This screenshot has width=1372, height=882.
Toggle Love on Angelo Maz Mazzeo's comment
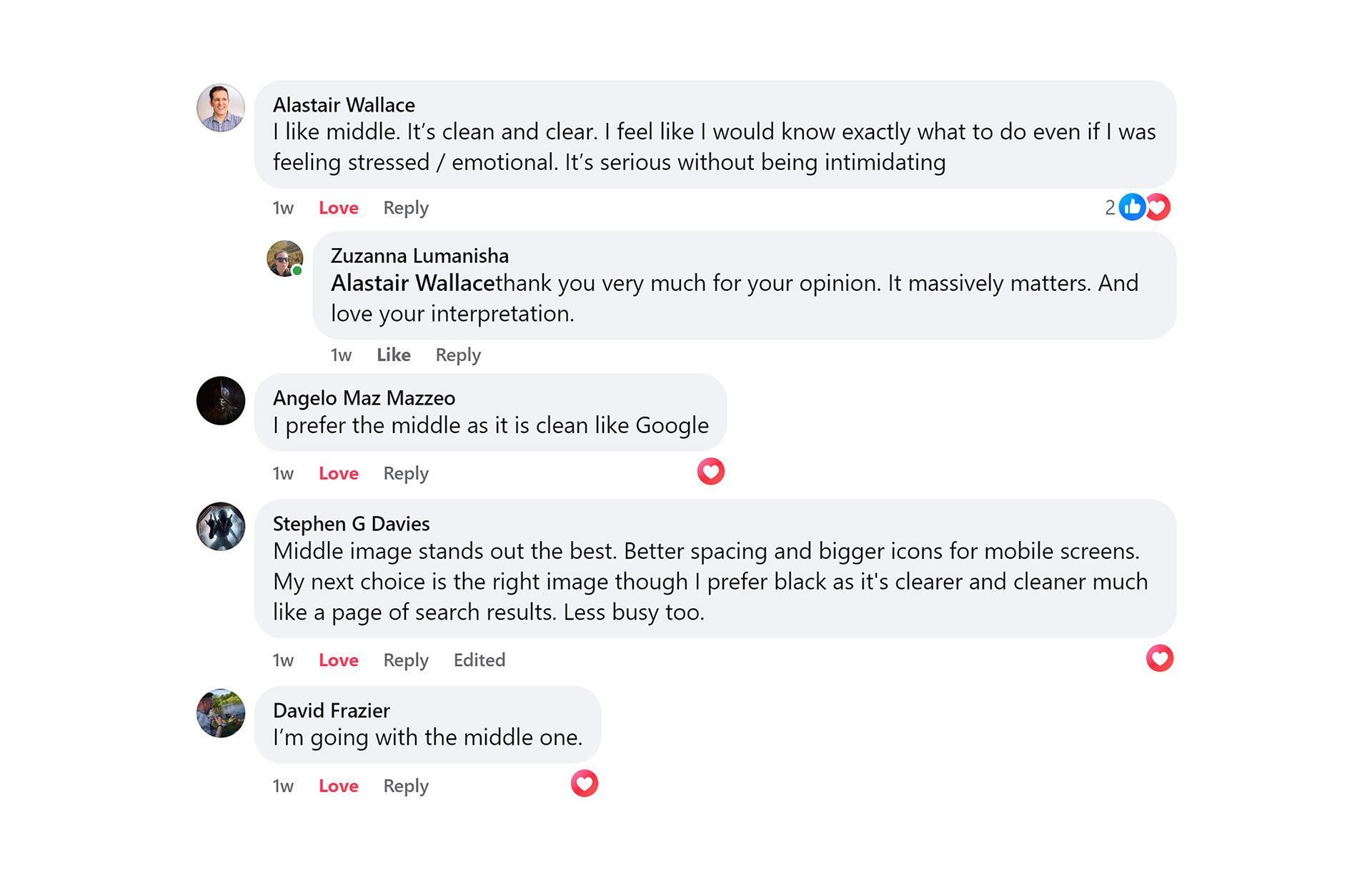[338, 474]
